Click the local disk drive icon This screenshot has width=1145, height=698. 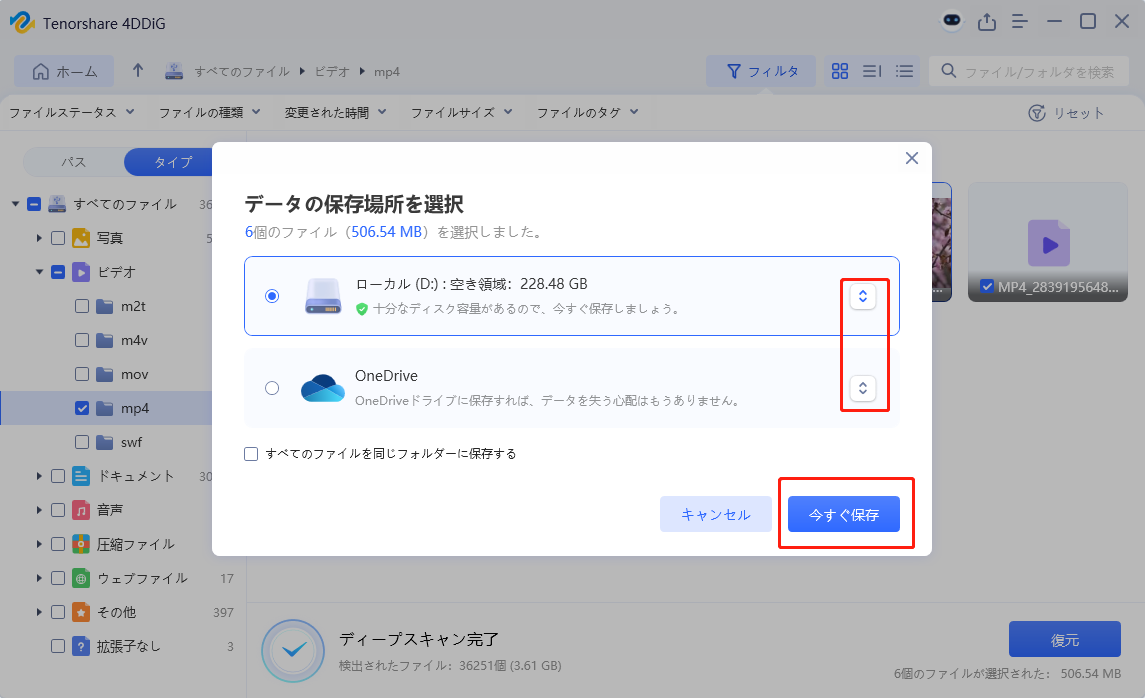(x=323, y=296)
